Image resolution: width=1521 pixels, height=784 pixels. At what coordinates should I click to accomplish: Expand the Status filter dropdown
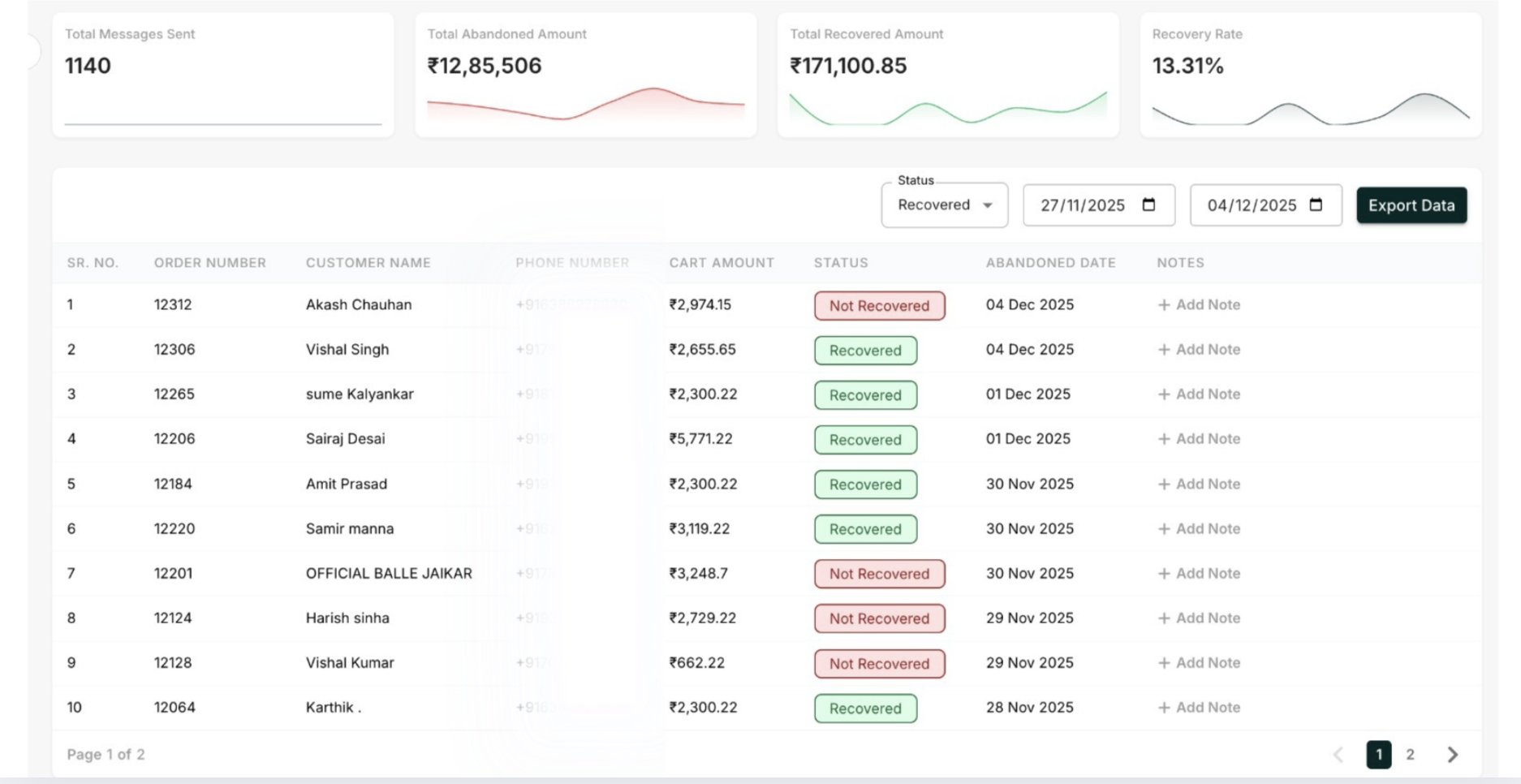point(944,205)
